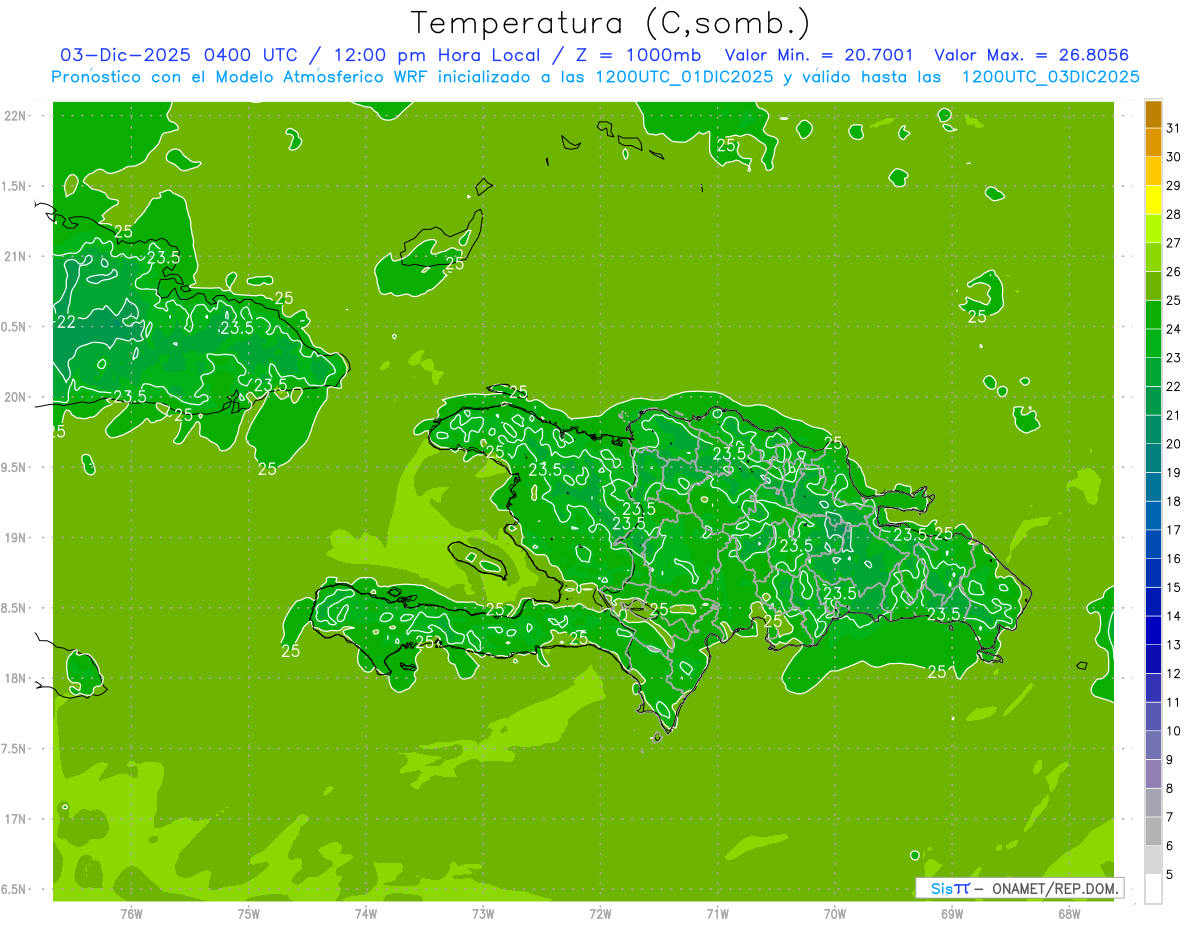Image resolution: width=1200 pixels, height=927 pixels.
Task: Click the "75W" longitude axis label
Action: pos(249,914)
